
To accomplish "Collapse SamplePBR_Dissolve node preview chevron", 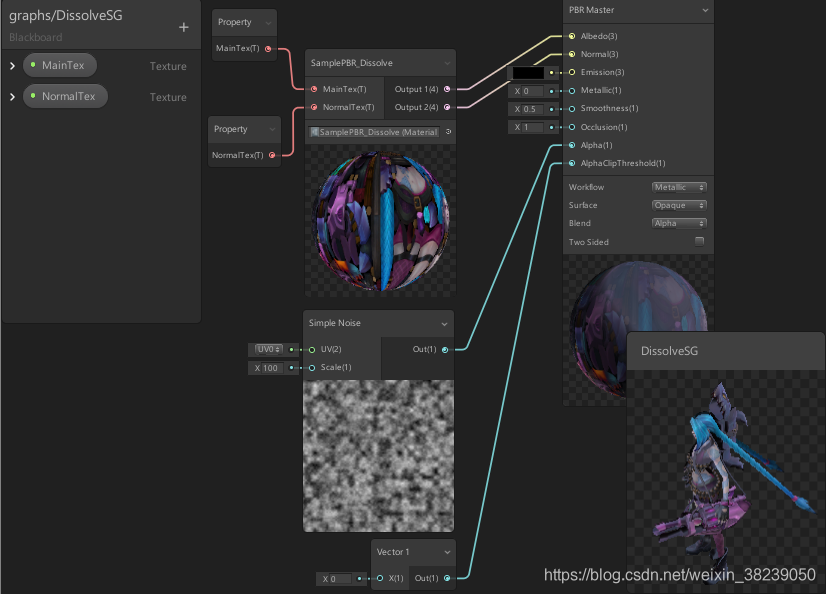I will (447, 63).
